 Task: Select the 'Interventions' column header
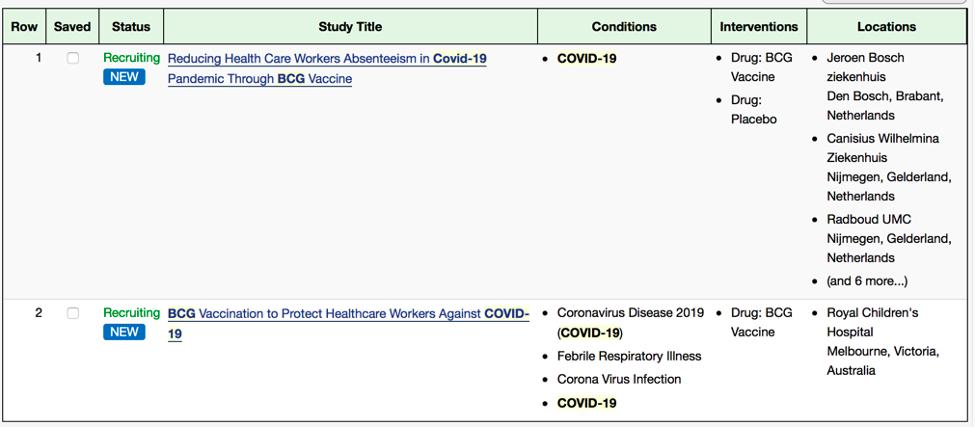[x=759, y=27]
